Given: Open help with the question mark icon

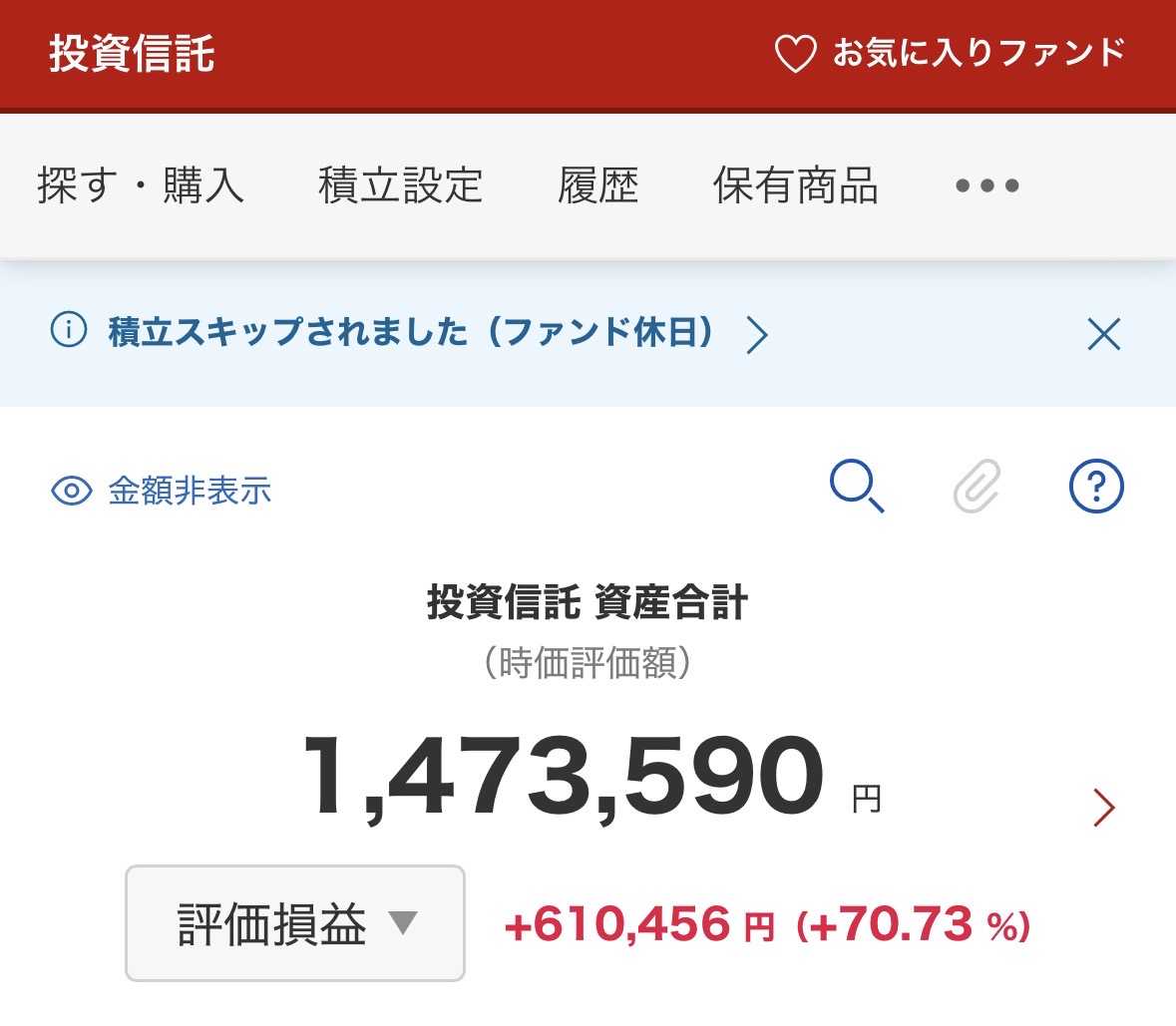Looking at the screenshot, I should pyautogui.click(x=1096, y=487).
